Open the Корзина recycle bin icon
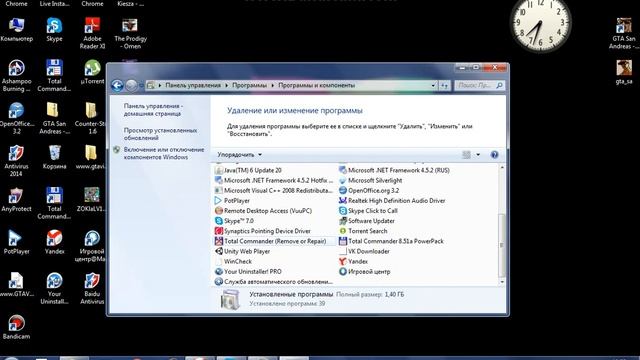Viewport: 640px width, 360px height. [x=54, y=158]
